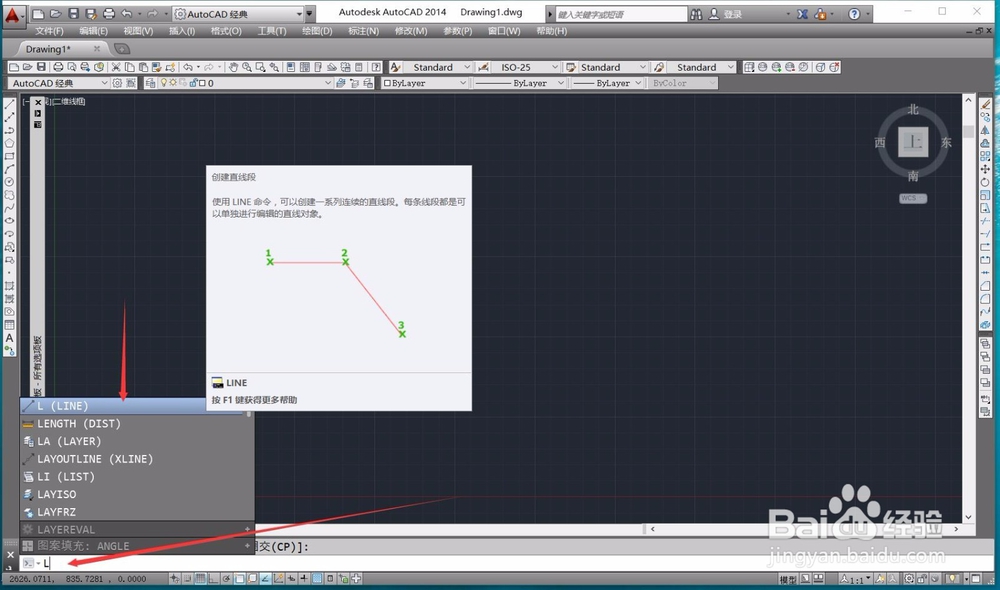Click the Open file icon in standard toolbar

pyautogui.click(x=27, y=67)
